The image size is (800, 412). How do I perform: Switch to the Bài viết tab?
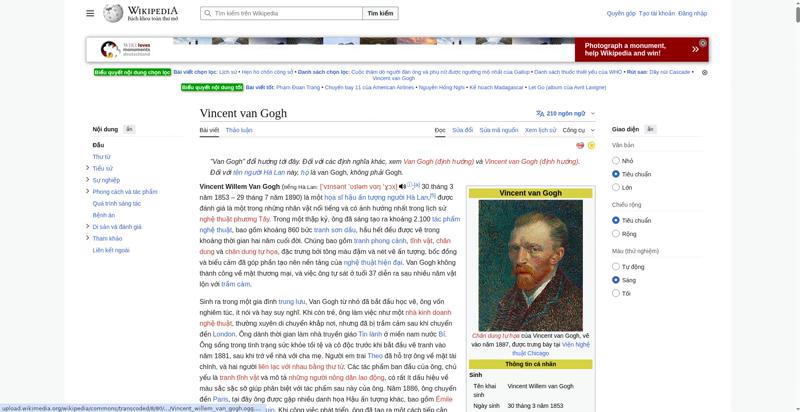(209, 130)
